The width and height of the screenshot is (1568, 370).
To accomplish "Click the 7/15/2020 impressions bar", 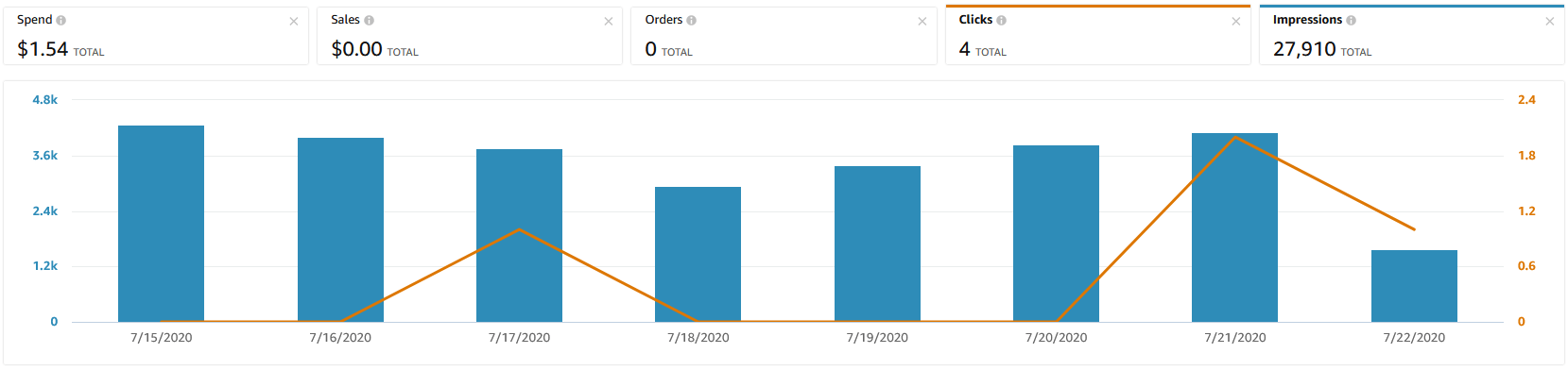I will [161, 224].
